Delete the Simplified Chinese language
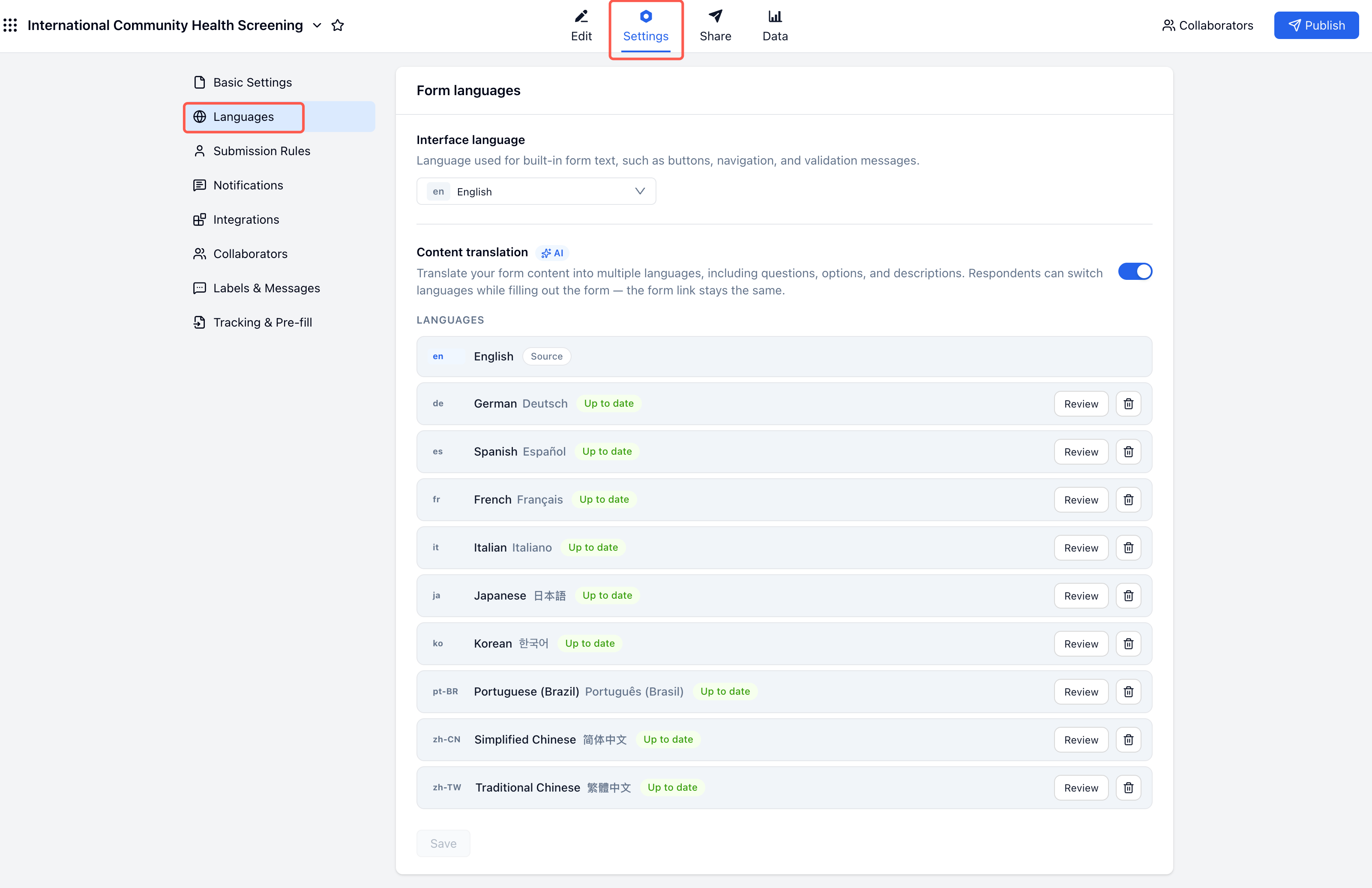This screenshot has width=1372, height=888. click(x=1128, y=740)
